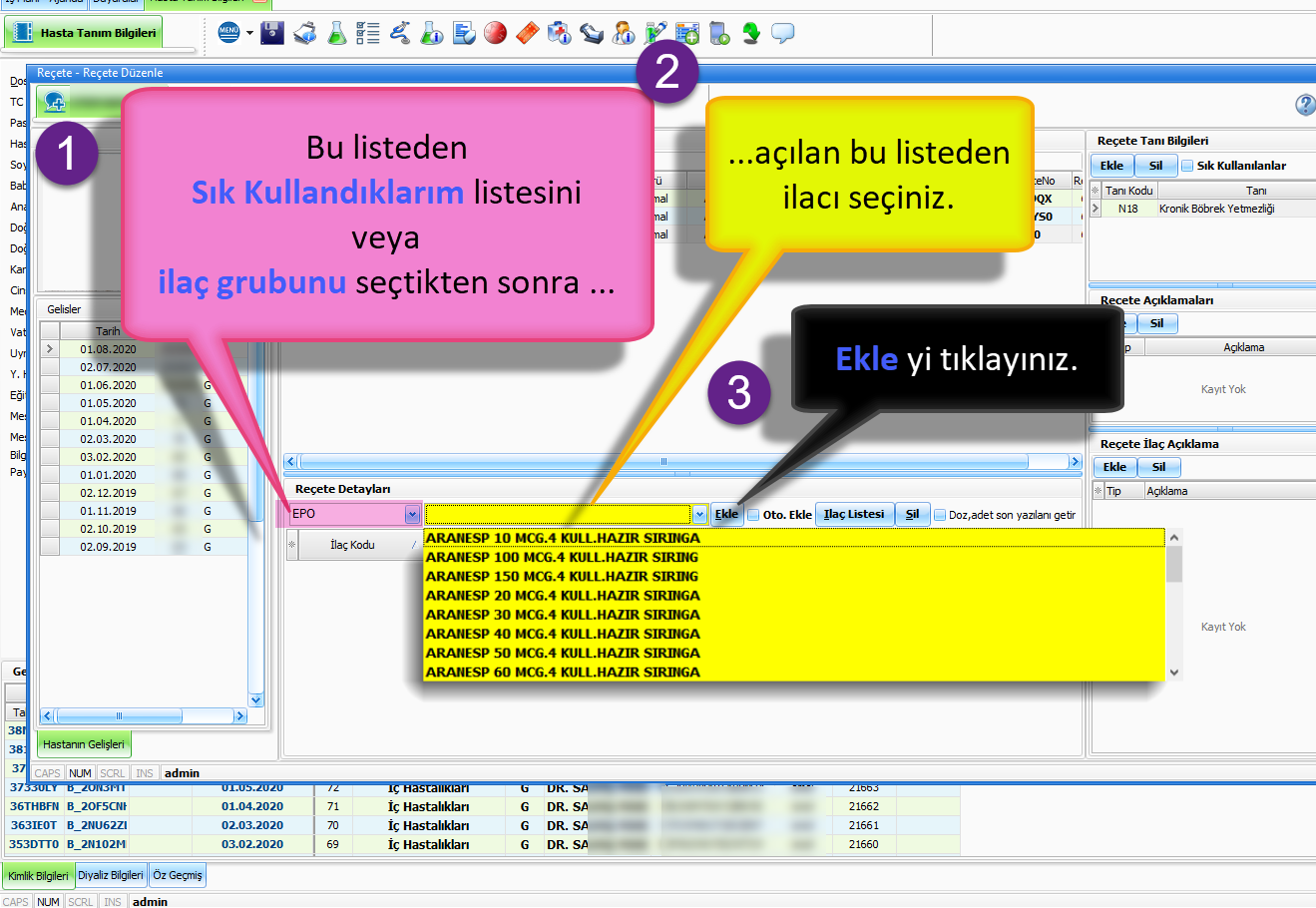The image size is (1316, 908).
Task: Select ARANESP 20 MCG.4 KULL.HAZIR SIRINGA
Action: point(794,596)
